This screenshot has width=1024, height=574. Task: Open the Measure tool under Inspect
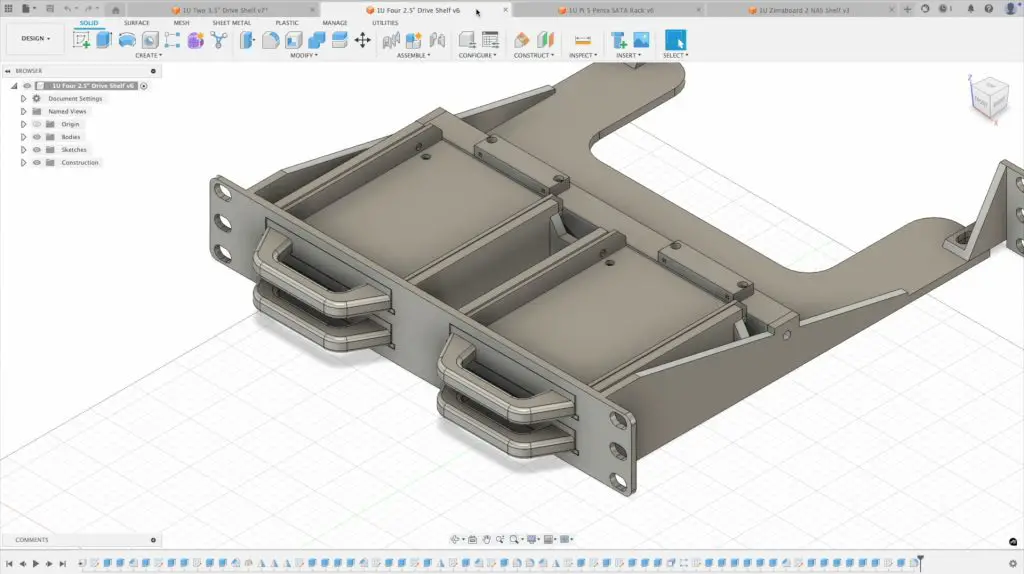point(583,40)
